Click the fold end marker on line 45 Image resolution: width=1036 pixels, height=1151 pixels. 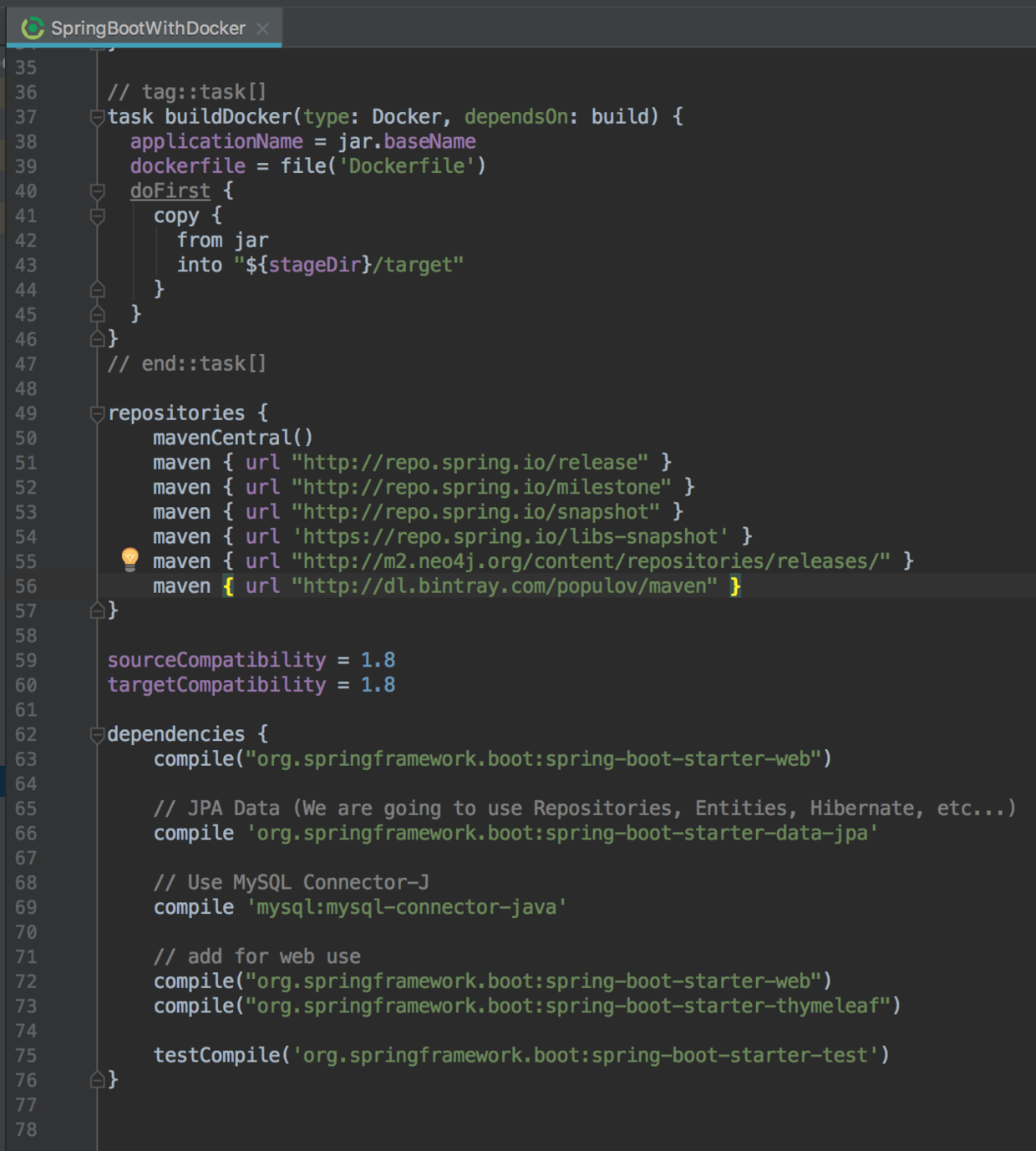click(97, 314)
